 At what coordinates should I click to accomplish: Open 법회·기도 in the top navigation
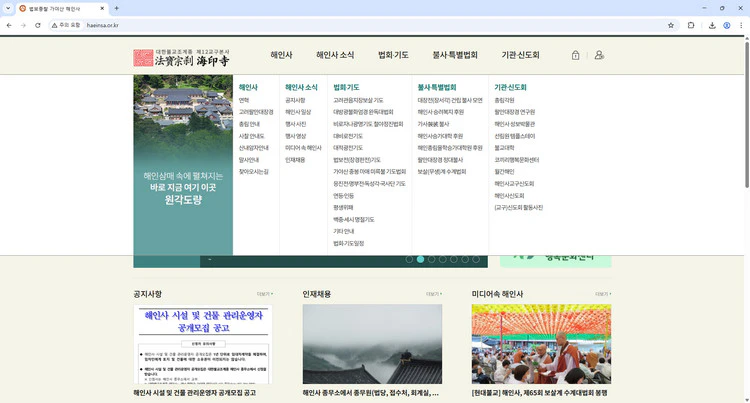393,55
